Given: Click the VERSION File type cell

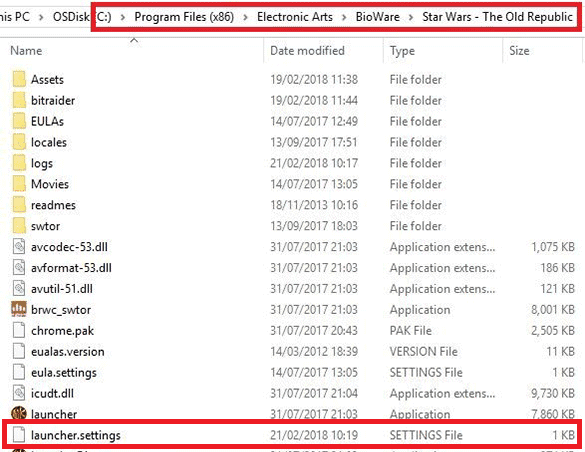Looking at the screenshot, I should (x=423, y=351).
